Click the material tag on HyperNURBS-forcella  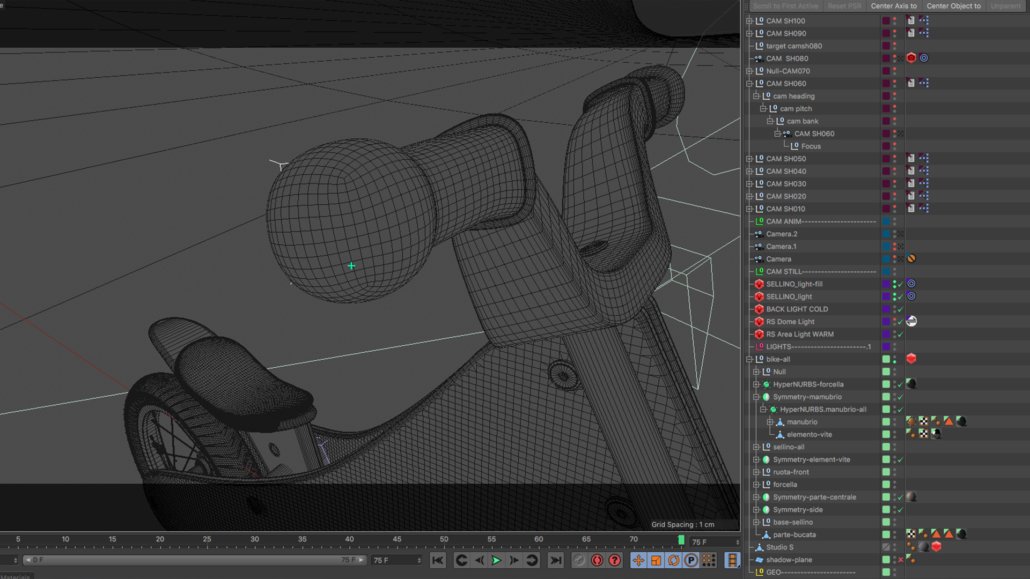(911, 383)
